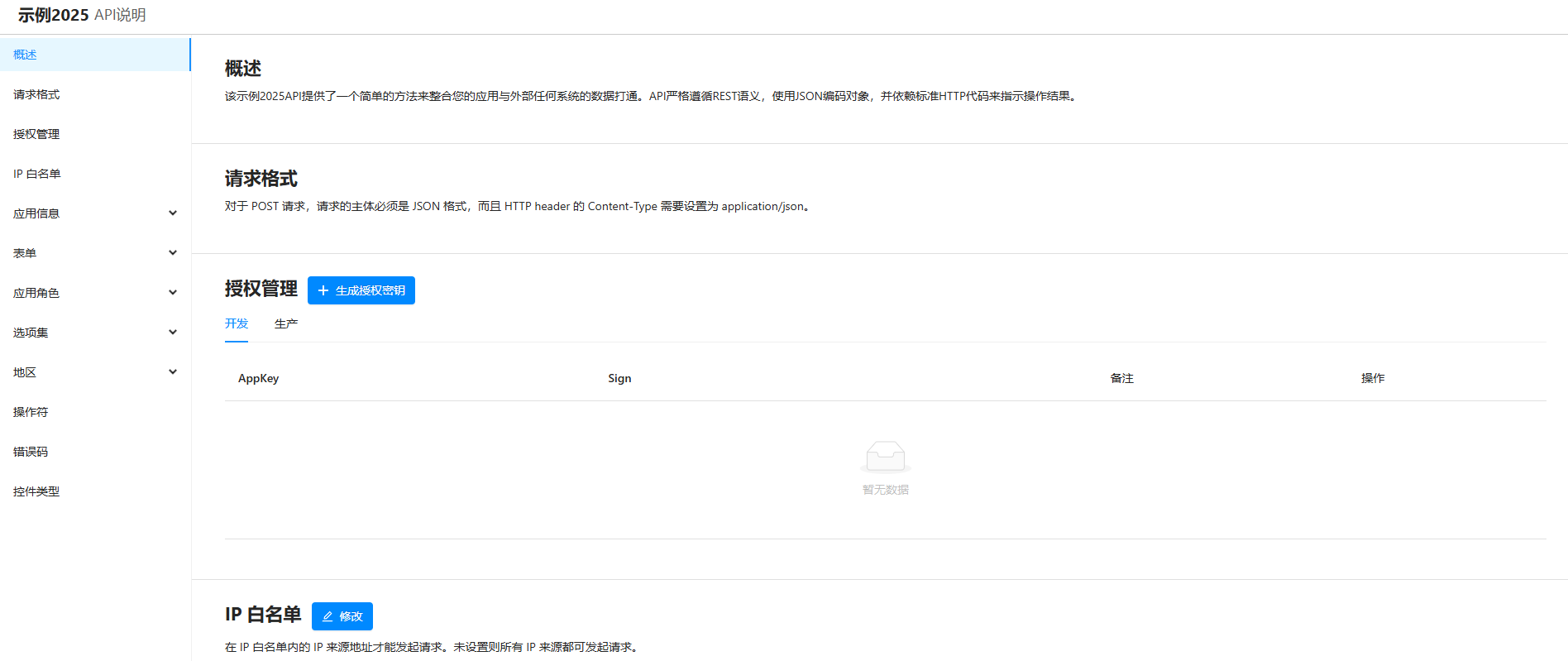Click the 修改 button for IP 白名单
Image resolution: width=1568 pixels, height=661 pixels.
coord(342,616)
